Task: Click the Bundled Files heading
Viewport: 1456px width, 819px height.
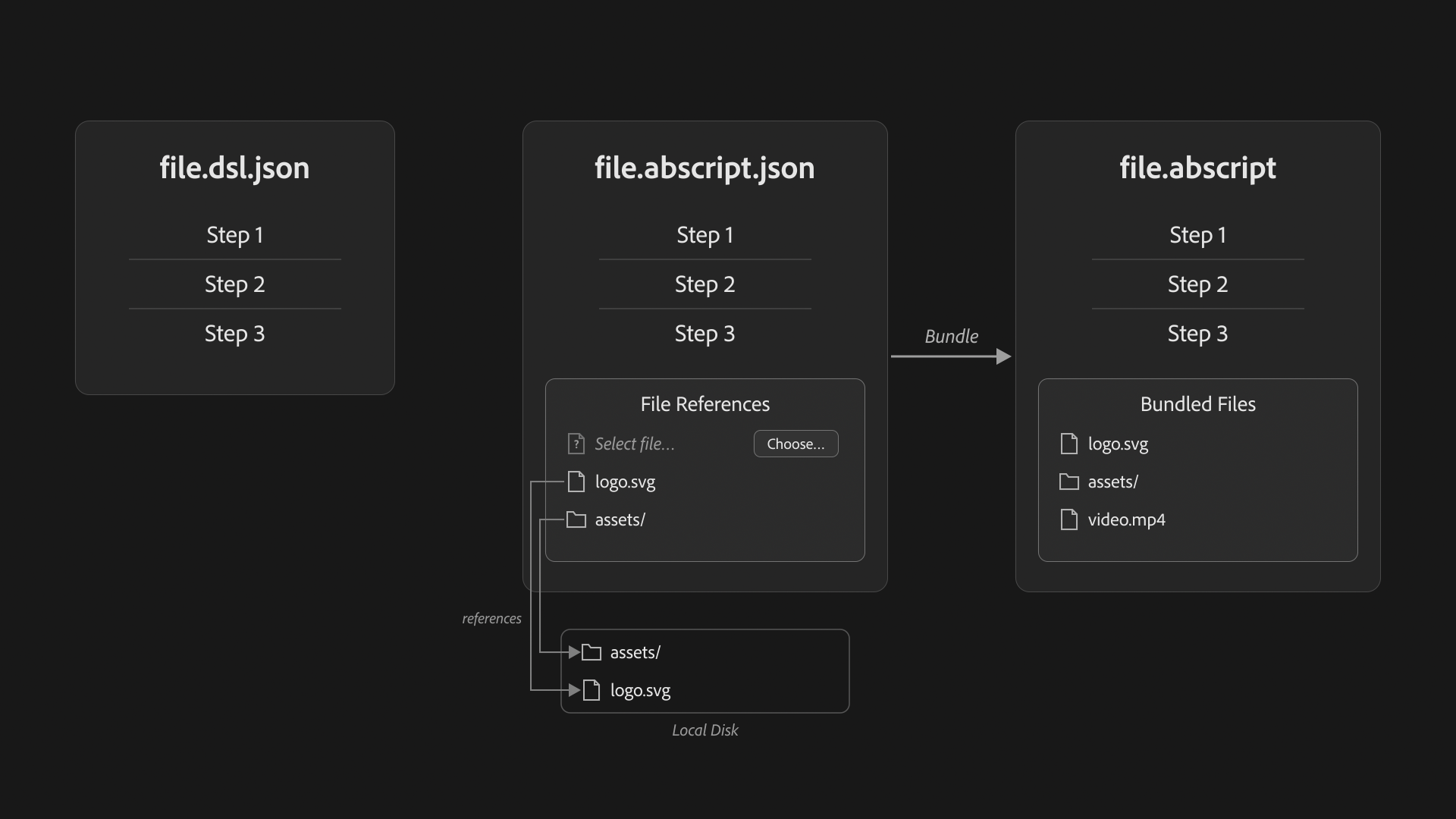Action: pos(1197,404)
